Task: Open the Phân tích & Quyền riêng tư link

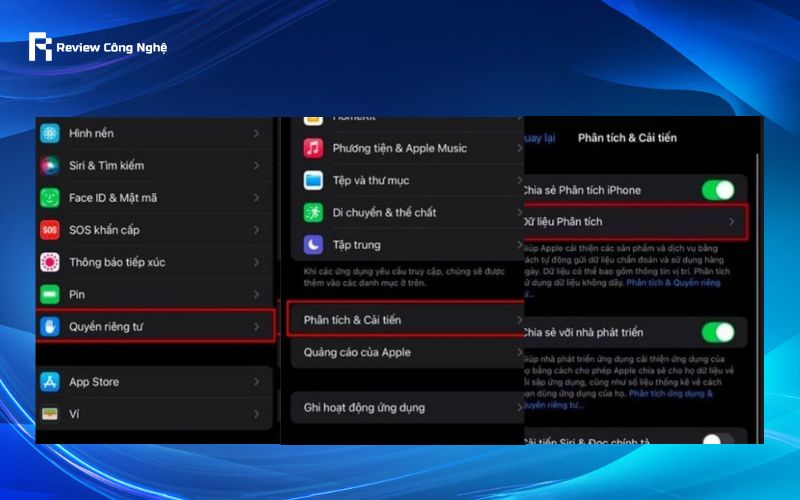Action: coord(673,282)
